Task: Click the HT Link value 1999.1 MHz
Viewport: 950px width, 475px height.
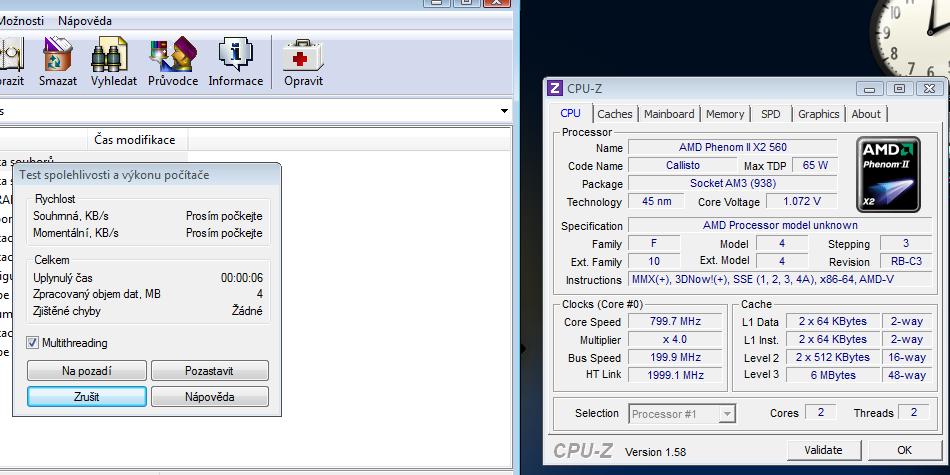Action: (675, 375)
